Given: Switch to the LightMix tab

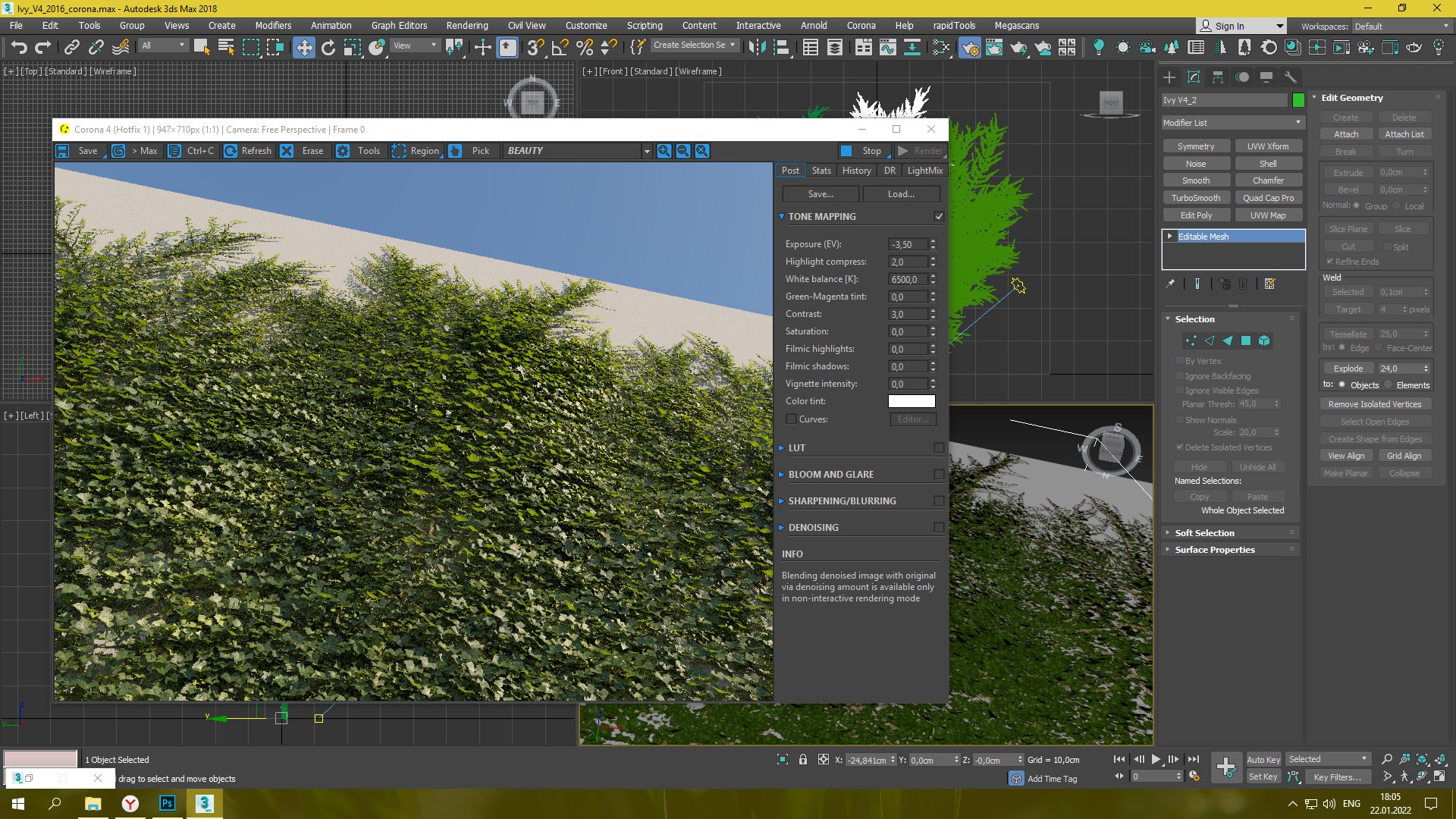Looking at the screenshot, I should 924,171.
